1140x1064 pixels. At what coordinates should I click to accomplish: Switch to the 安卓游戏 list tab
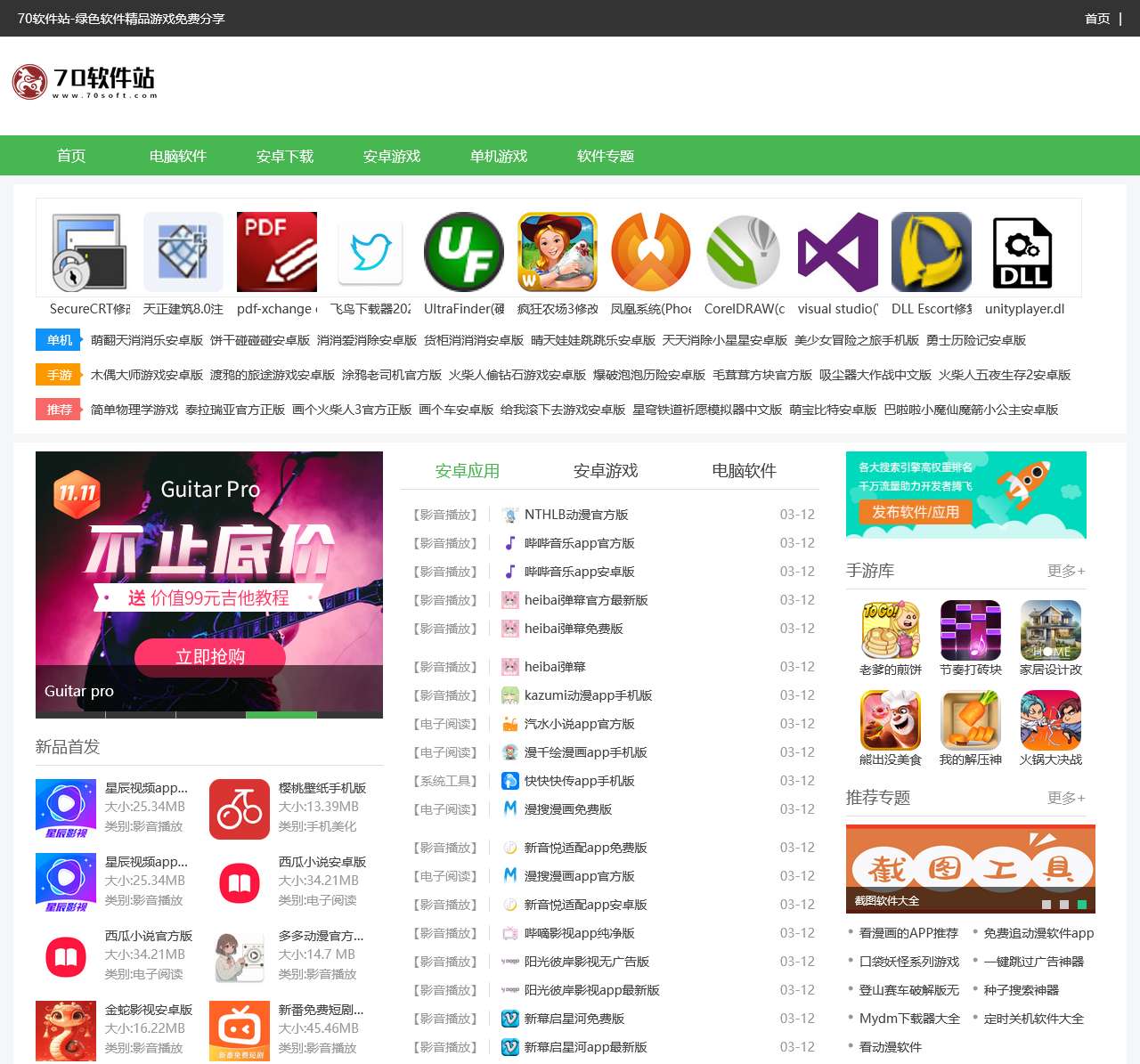tap(606, 471)
